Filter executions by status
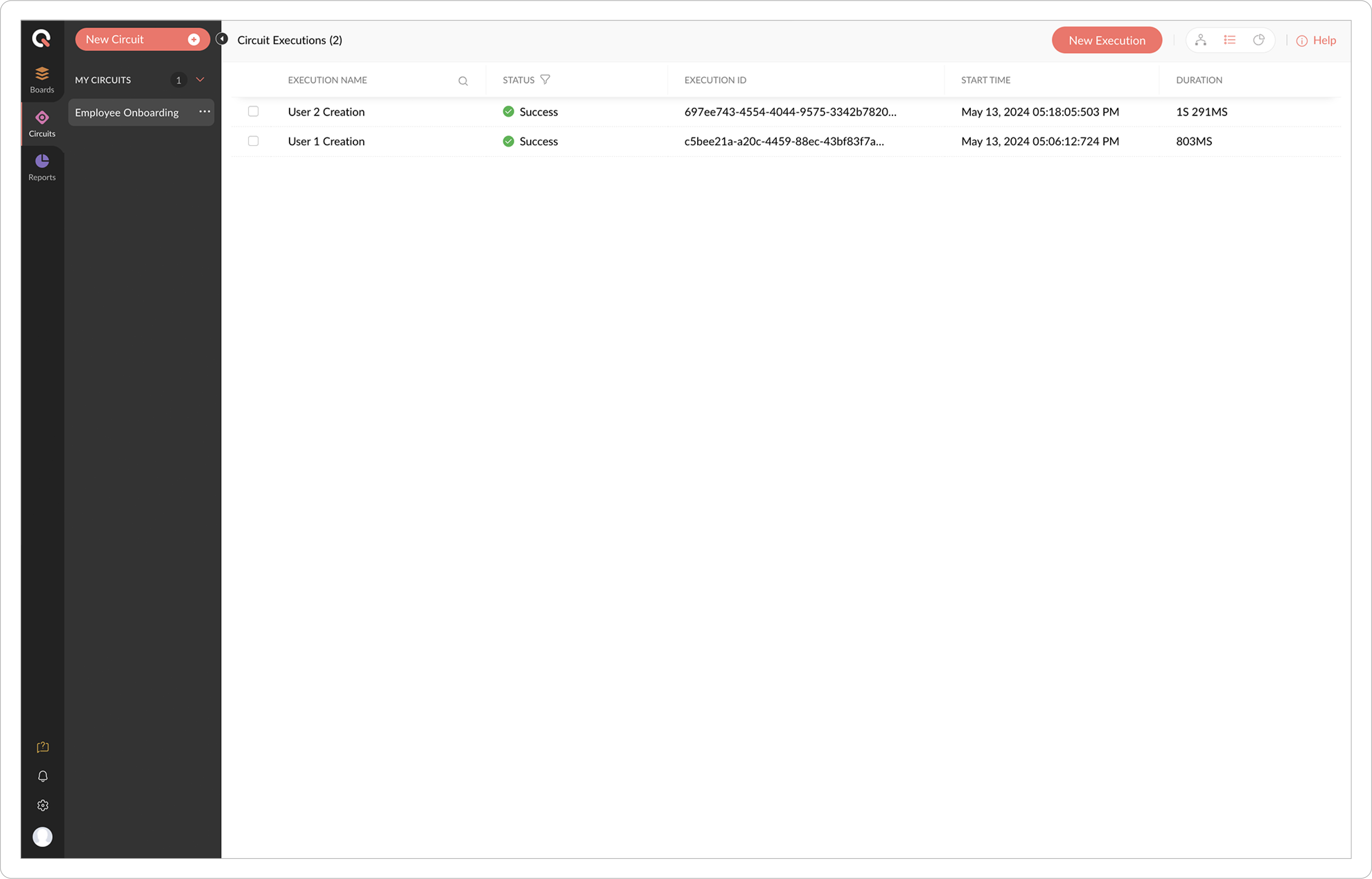 (x=545, y=79)
